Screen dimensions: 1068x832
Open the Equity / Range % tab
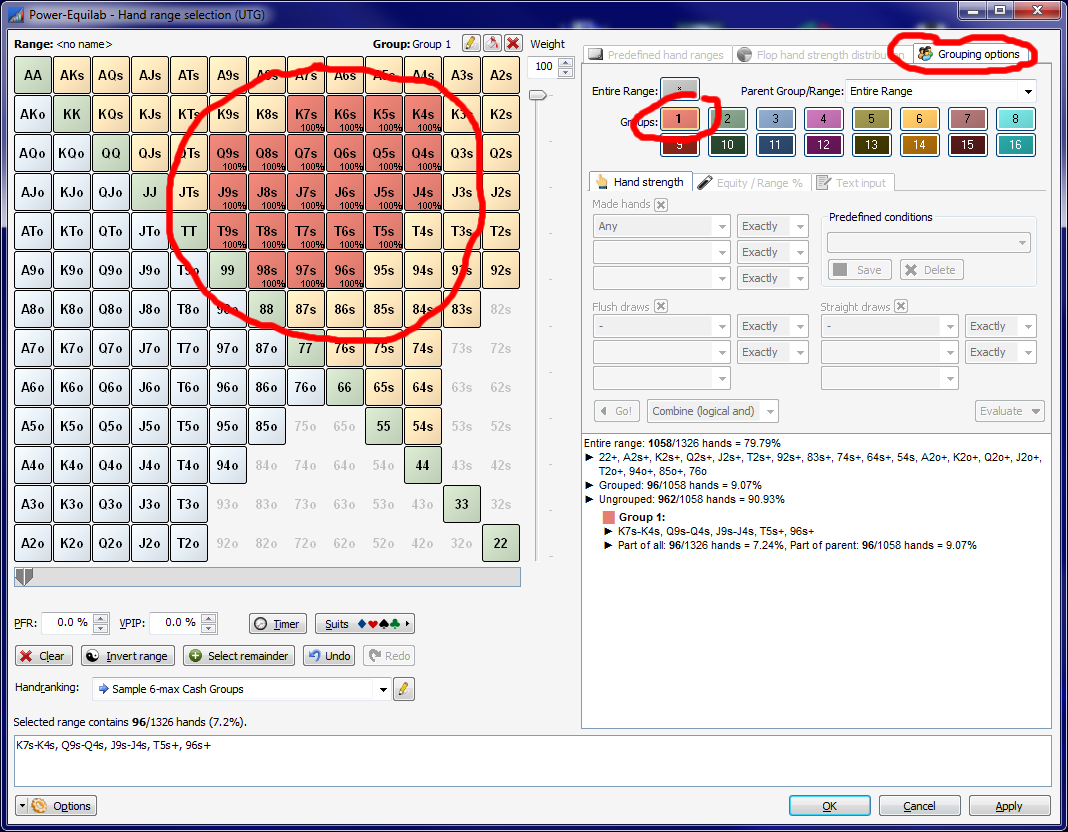click(751, 182)
